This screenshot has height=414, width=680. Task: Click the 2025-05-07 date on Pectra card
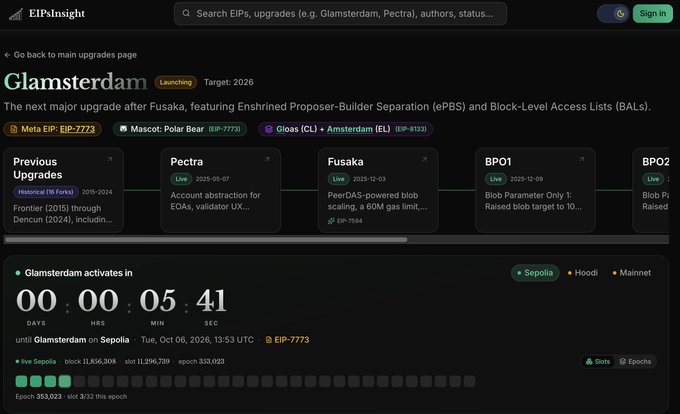click(x=212, y=179)
